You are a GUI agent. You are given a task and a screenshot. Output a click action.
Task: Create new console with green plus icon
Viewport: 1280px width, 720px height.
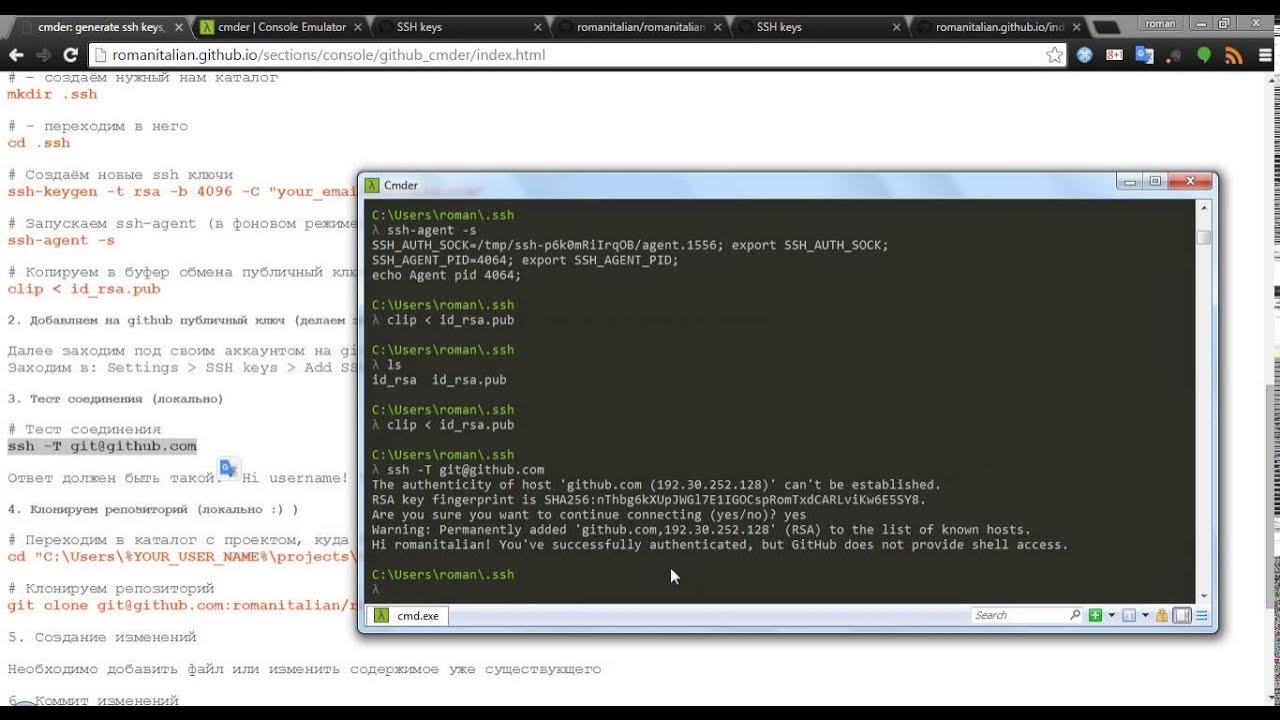pos(1095,615)
